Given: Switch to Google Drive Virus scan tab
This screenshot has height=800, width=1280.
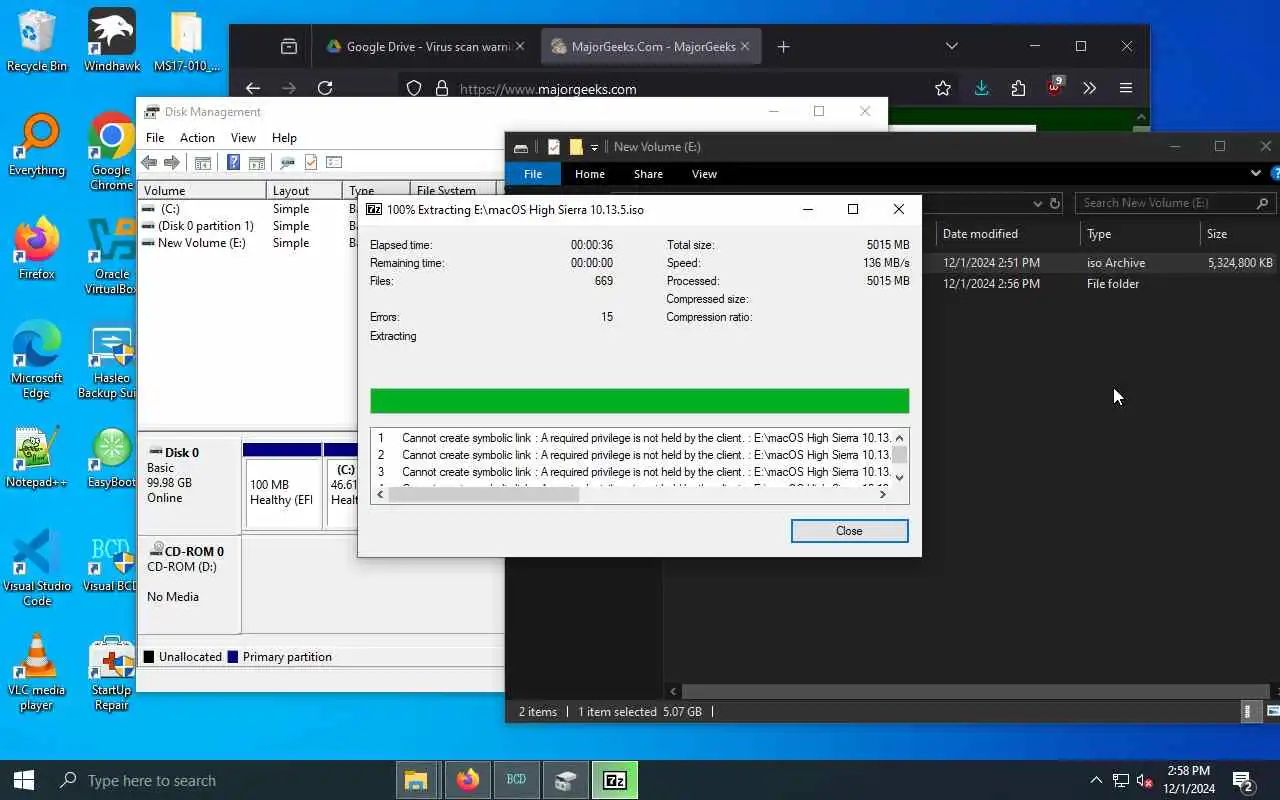Looking at the screenshot, I should [x=428, y=46].
